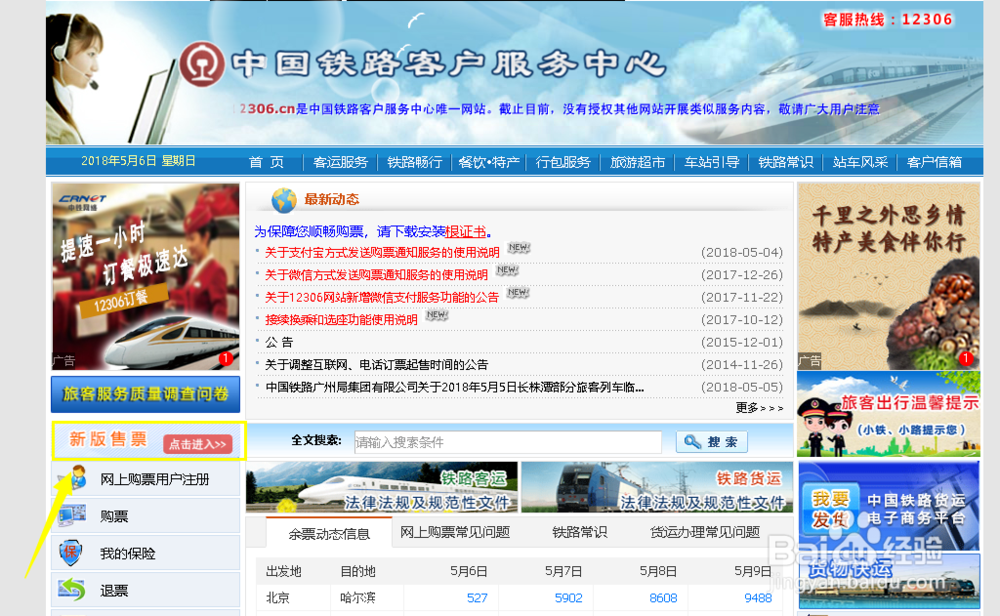Open 旅客出行温馨提示 banner
Screen dimensions: 1000x616
click(888, 414)
